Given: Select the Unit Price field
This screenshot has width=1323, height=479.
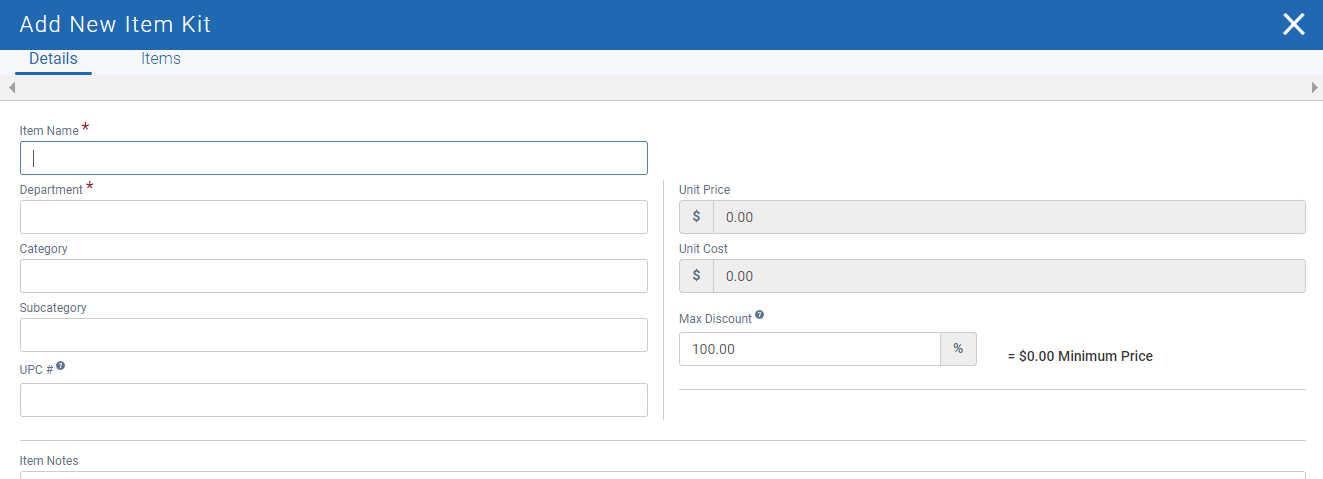Looking at the screenshot, I should point(1008,217).
